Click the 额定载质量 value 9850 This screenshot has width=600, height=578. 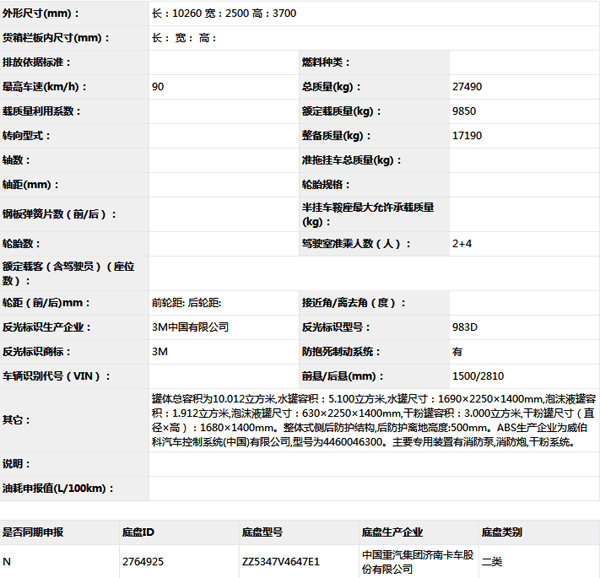[x=465, y=111]
